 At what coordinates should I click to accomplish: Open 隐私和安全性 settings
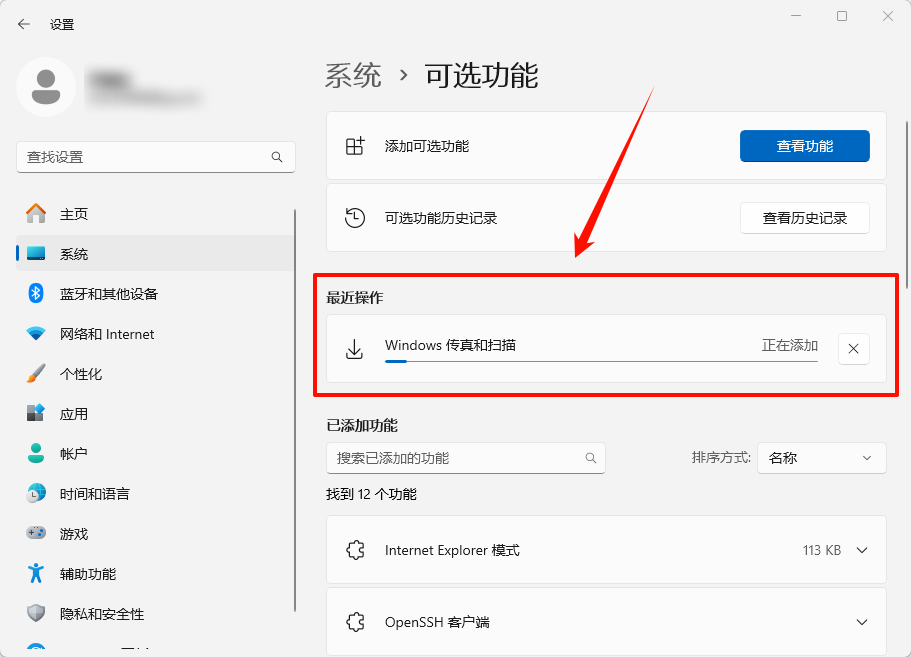36,613
